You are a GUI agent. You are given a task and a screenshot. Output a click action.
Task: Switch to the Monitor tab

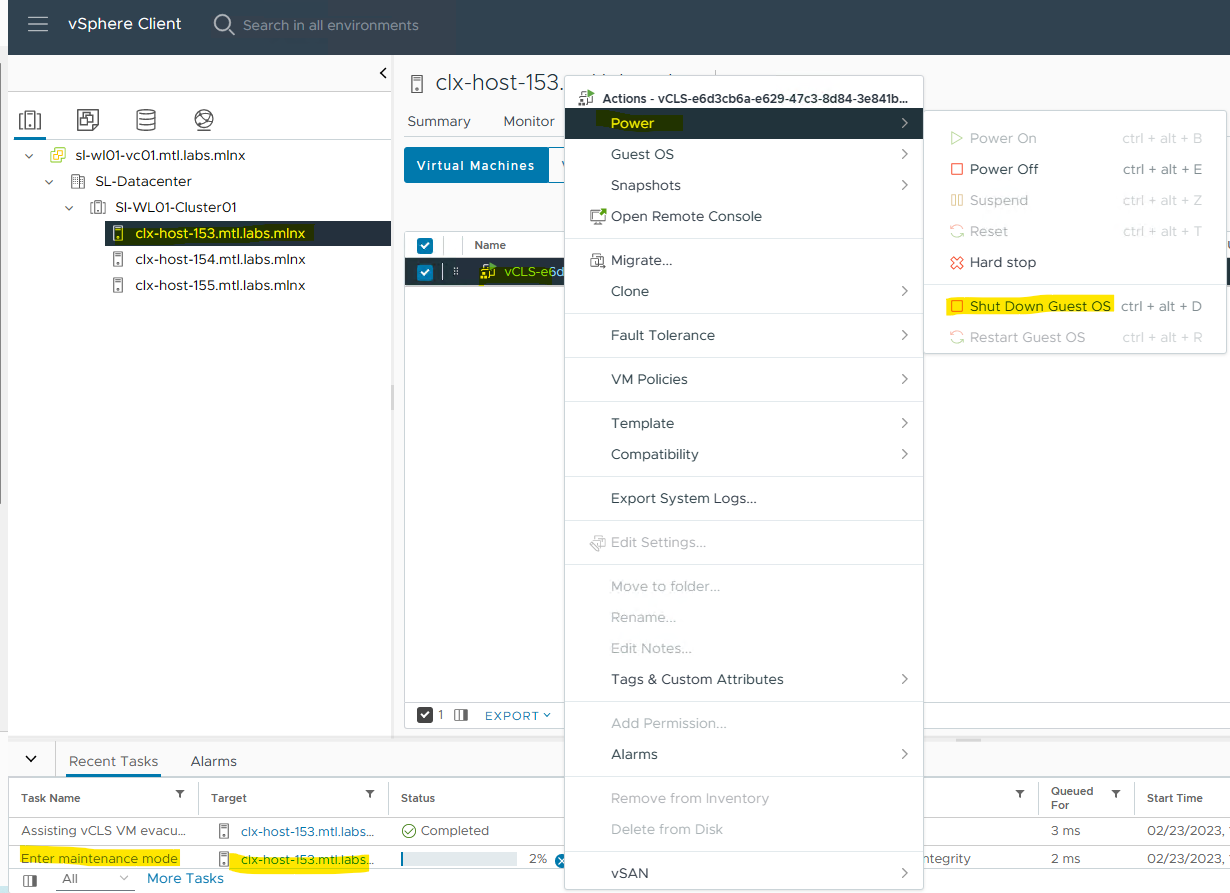pos(529,121)
